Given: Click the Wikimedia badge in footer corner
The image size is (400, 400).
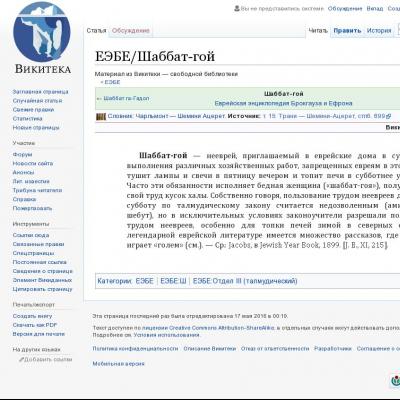Looking at the screenshot, I should (x=395, y=380).
